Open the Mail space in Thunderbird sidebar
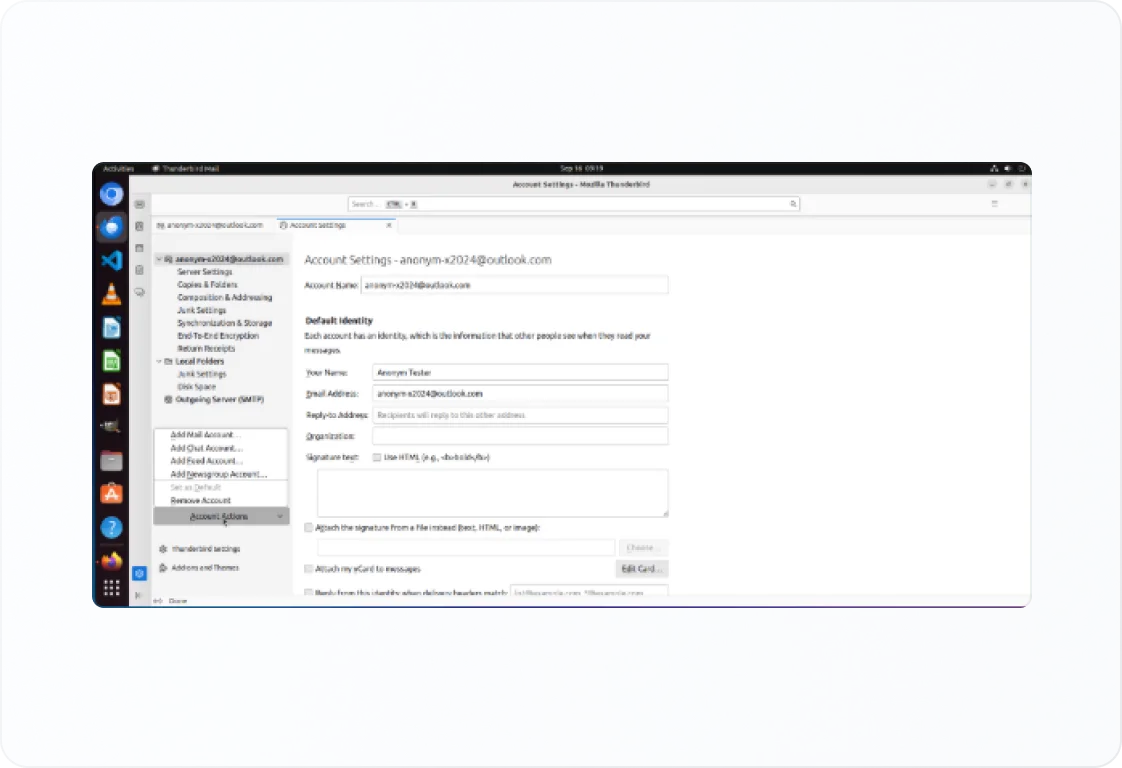This screenshot has height=768, width=1122. [x=140, y=204]
